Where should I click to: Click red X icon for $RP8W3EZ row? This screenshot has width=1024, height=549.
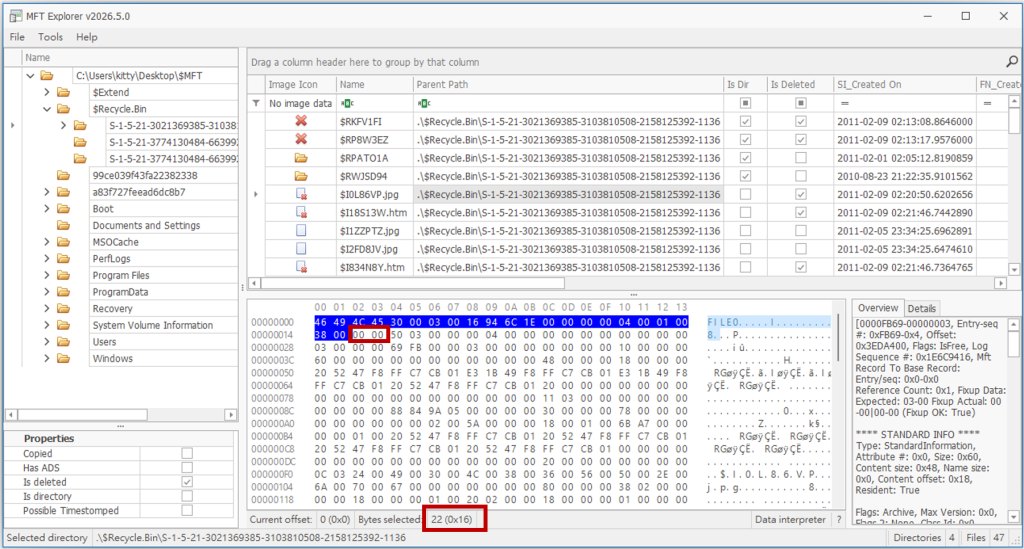(x=301, y=139)
